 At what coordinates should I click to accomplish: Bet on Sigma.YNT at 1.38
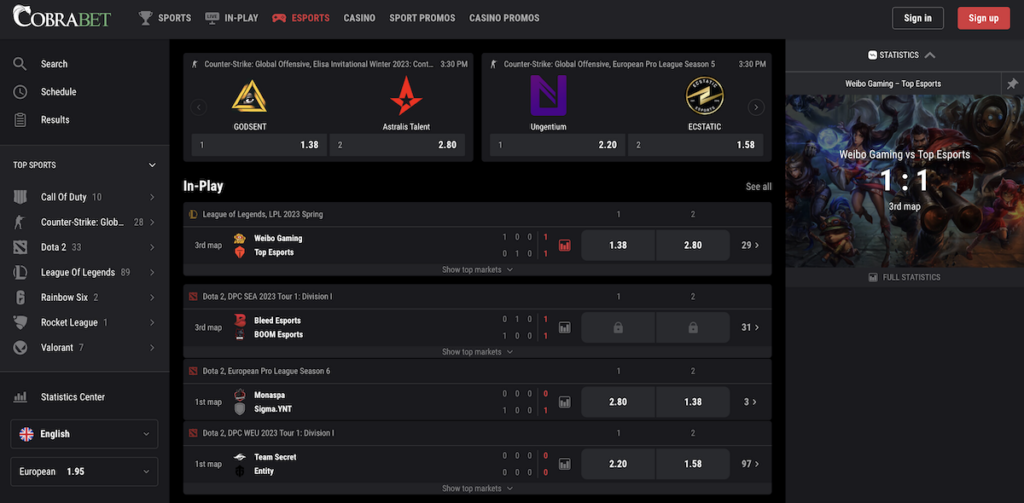pos(693,402)
